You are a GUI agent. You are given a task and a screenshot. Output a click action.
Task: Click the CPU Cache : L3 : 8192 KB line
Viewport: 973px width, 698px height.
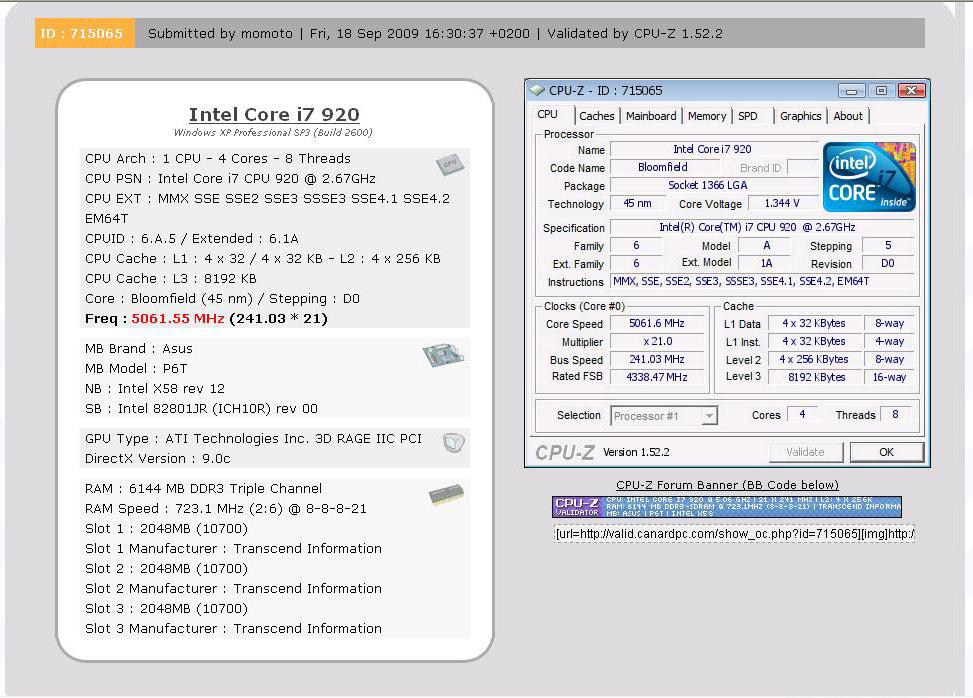click(171, 279)
